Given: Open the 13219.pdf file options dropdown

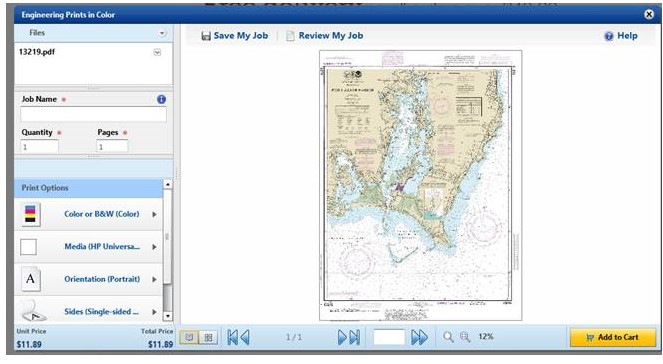Looking at the screenshot, I should tap(157, 52).
